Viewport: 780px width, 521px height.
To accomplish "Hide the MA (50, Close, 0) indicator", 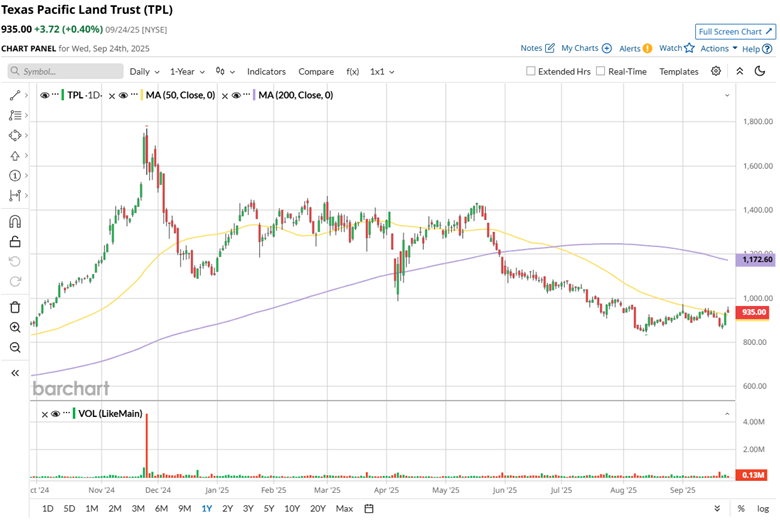I will pyautogui.click(x=123, y=95).
